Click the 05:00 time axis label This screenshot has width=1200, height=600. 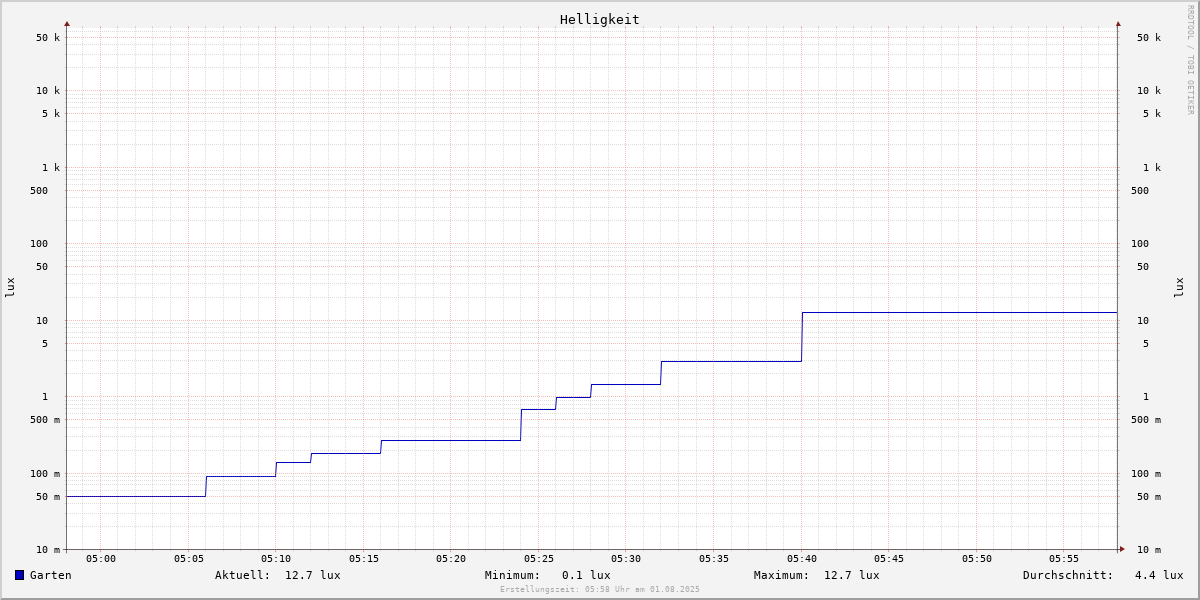pos(101,558)
